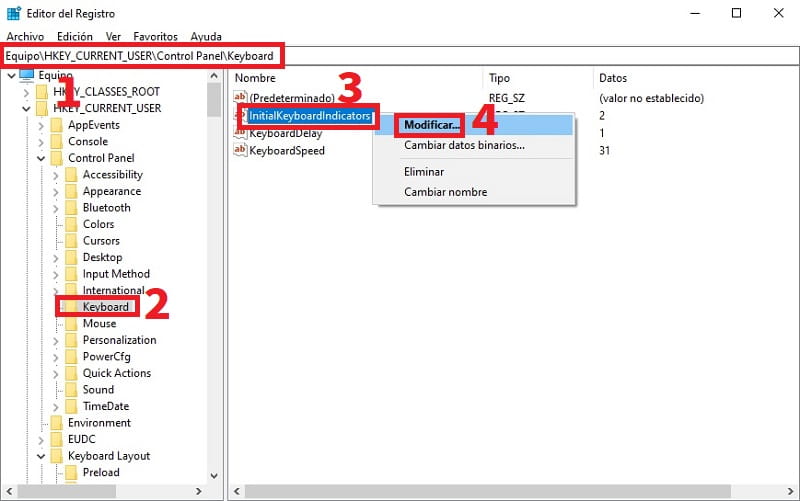Click the Sound folder icon

click(71, 390)
